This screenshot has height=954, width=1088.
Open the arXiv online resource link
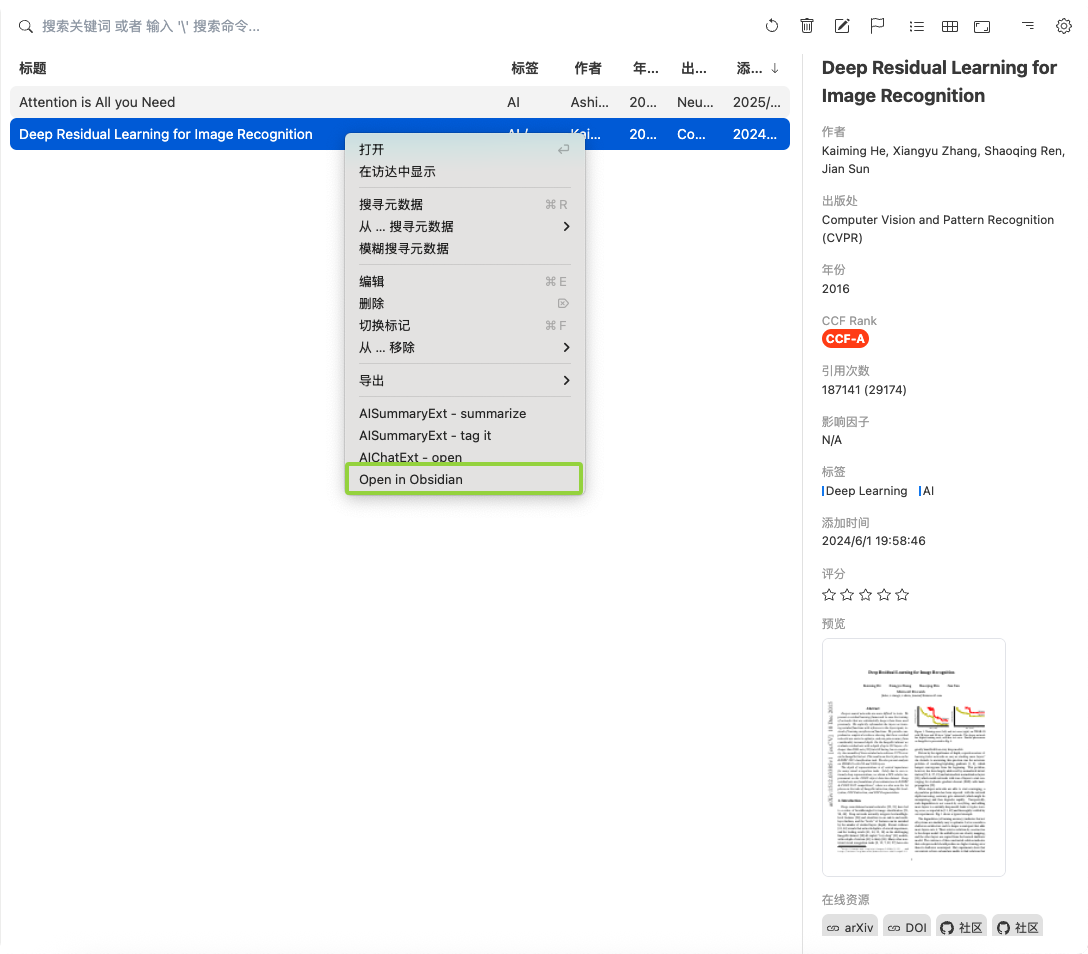pyautogui.click(x=849, y=927)
